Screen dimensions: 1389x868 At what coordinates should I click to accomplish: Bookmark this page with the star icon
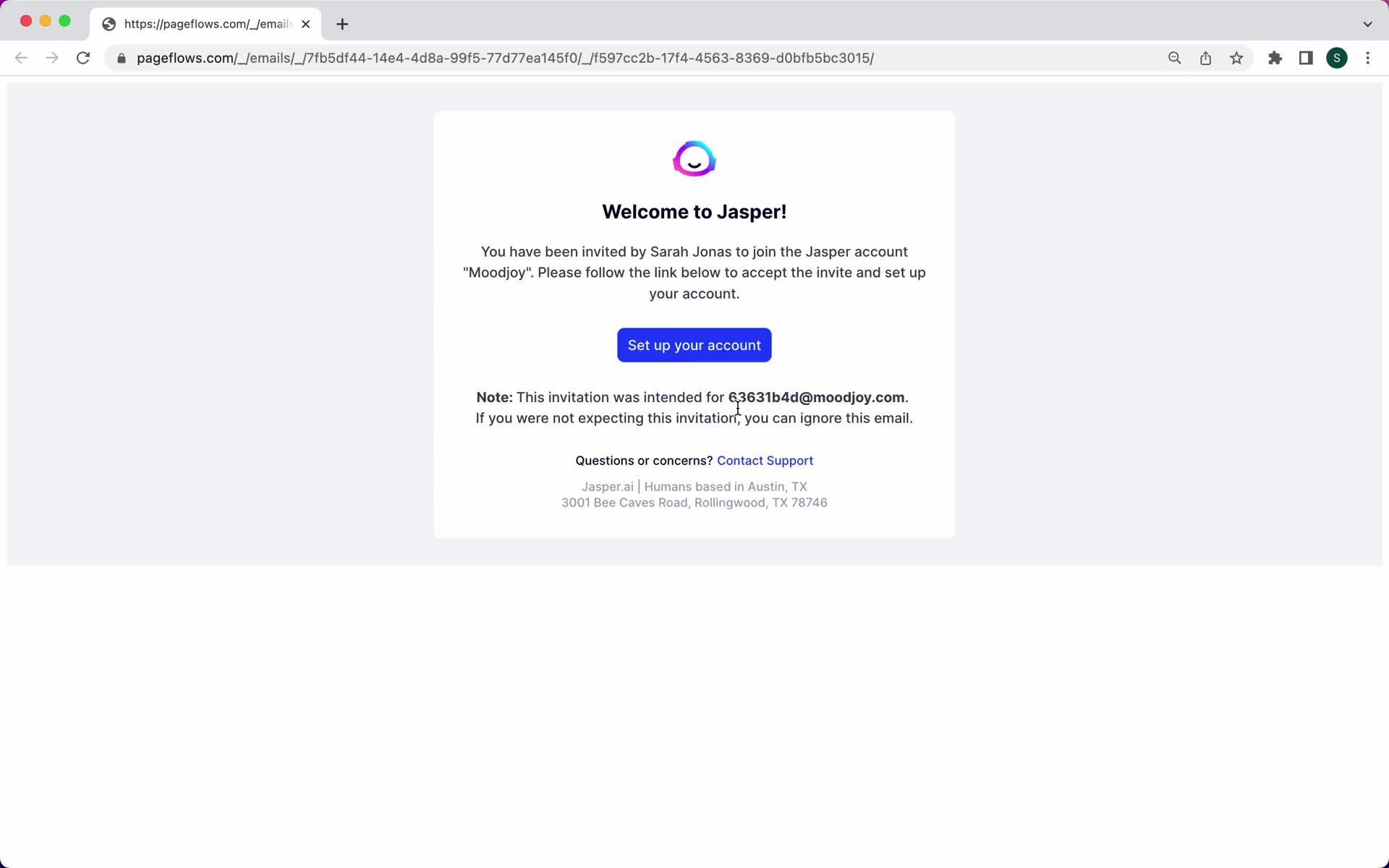pos(1236,58)
